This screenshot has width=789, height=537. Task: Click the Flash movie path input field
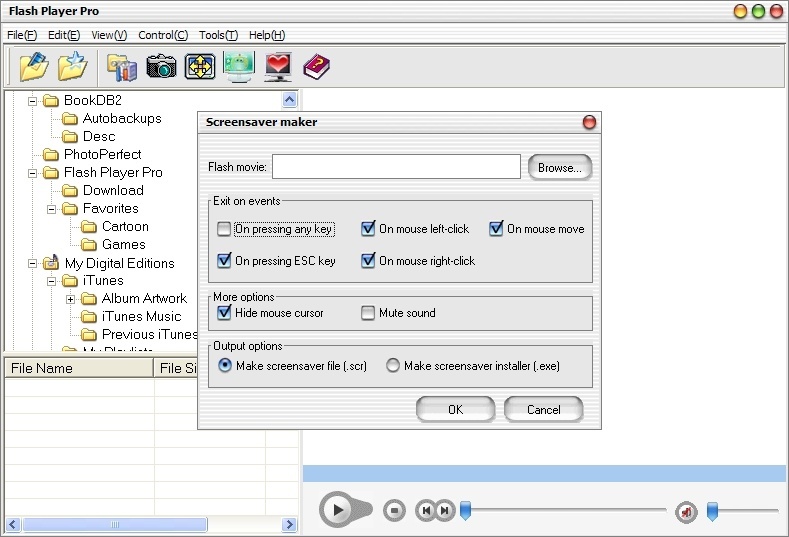point(396,167)
